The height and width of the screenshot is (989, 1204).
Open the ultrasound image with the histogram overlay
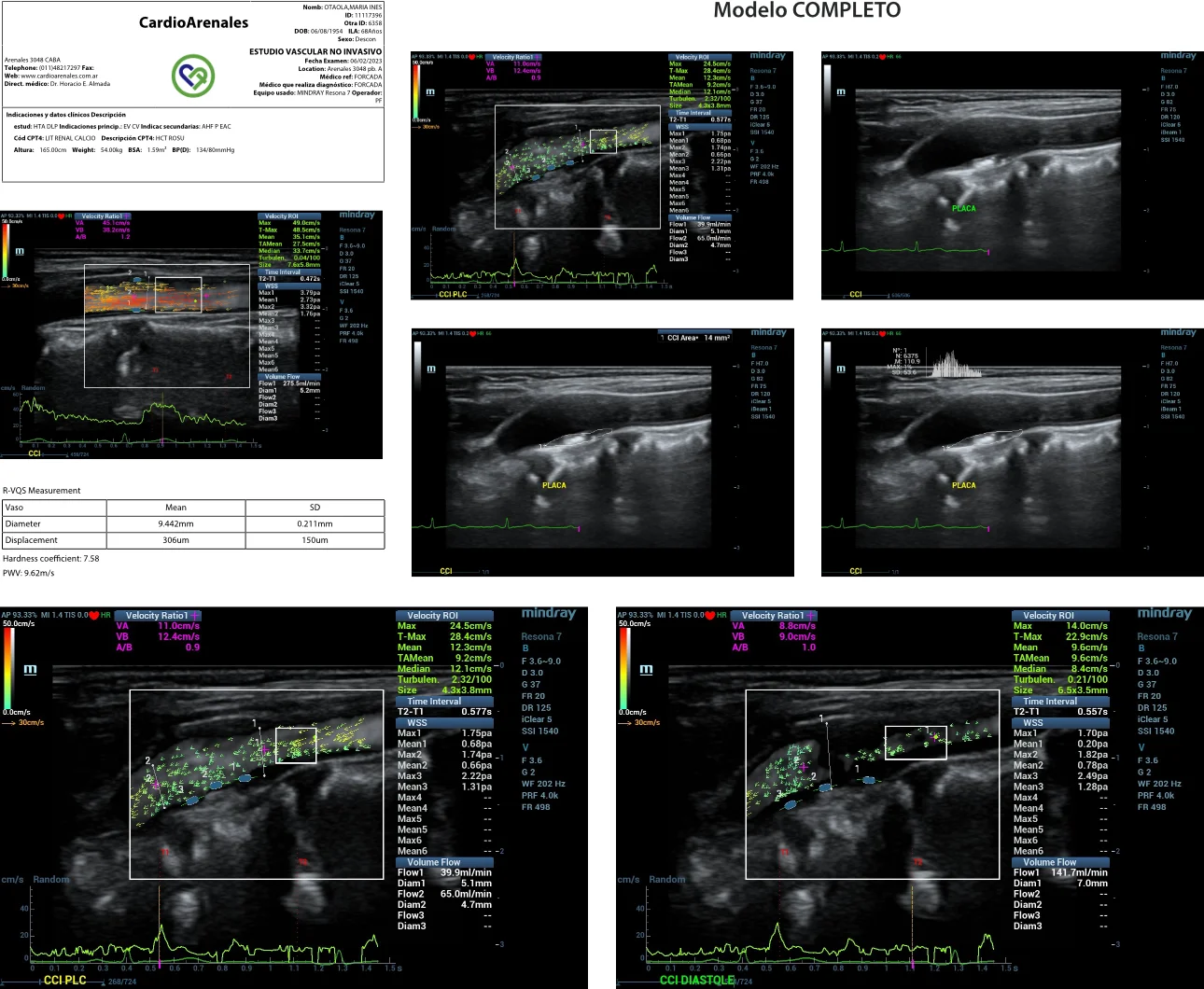[1012, 452]
